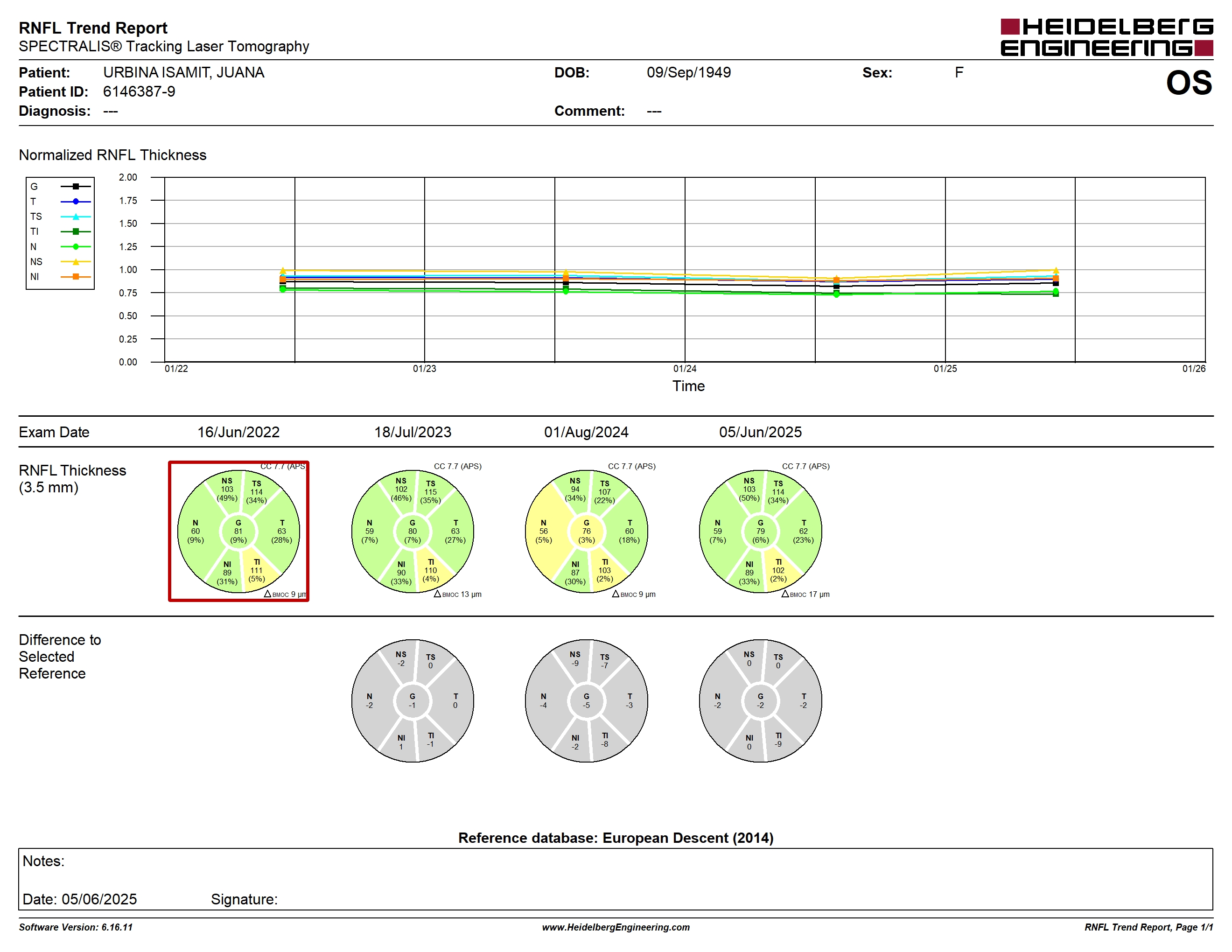The width and height of the screenshot is (1232, 952).
Task: Click the 'Diagnosis:' field label
Action: tap(54, 111)
